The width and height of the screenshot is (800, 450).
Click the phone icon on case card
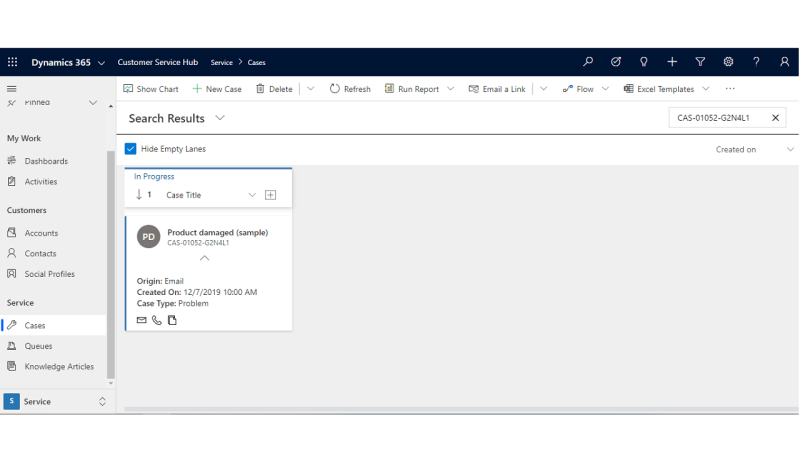point(157,320)
